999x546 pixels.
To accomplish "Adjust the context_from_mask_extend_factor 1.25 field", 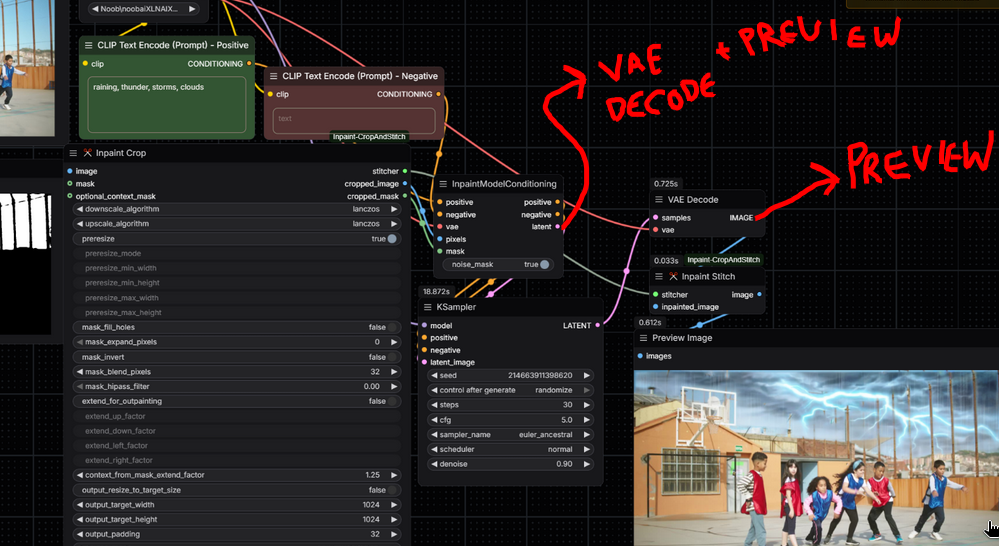I will point(237,475).
